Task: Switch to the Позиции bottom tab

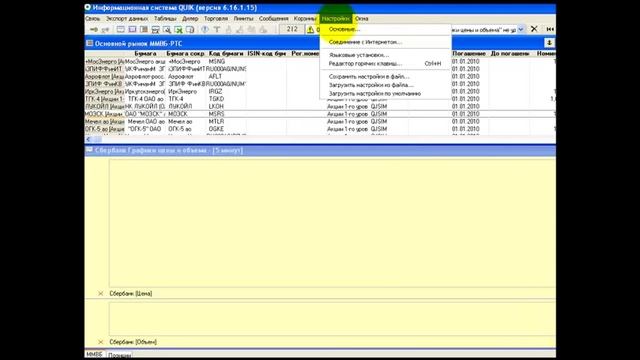Action: 119,355
